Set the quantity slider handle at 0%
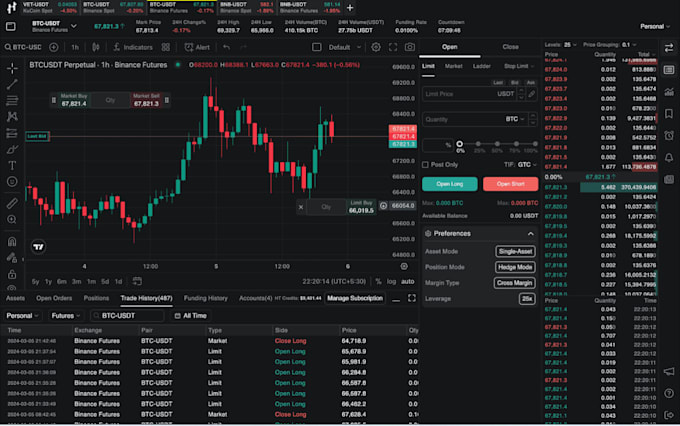 click(460, 144)
